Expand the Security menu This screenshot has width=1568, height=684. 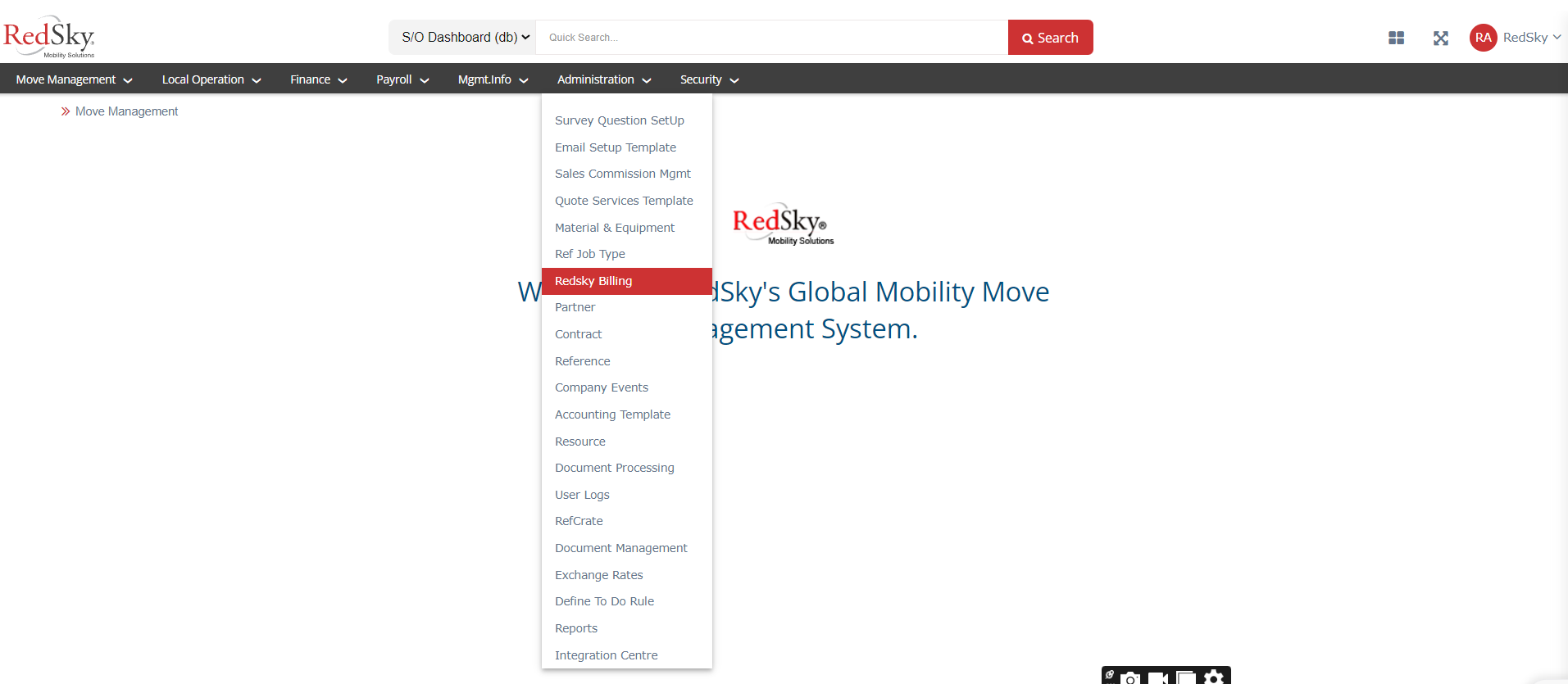click(709, 79)
